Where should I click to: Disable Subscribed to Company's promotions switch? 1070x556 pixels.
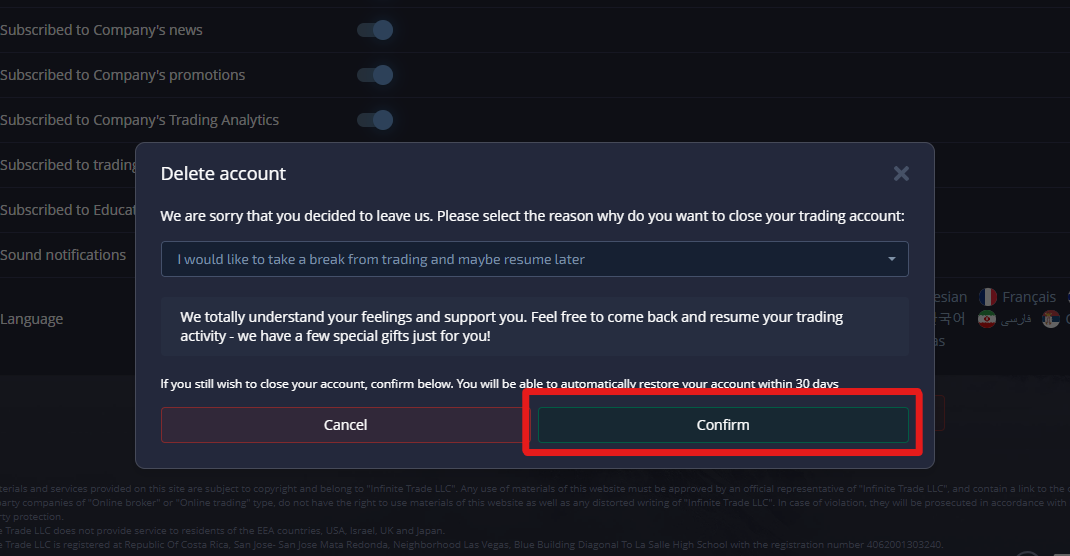coord(375,75)
